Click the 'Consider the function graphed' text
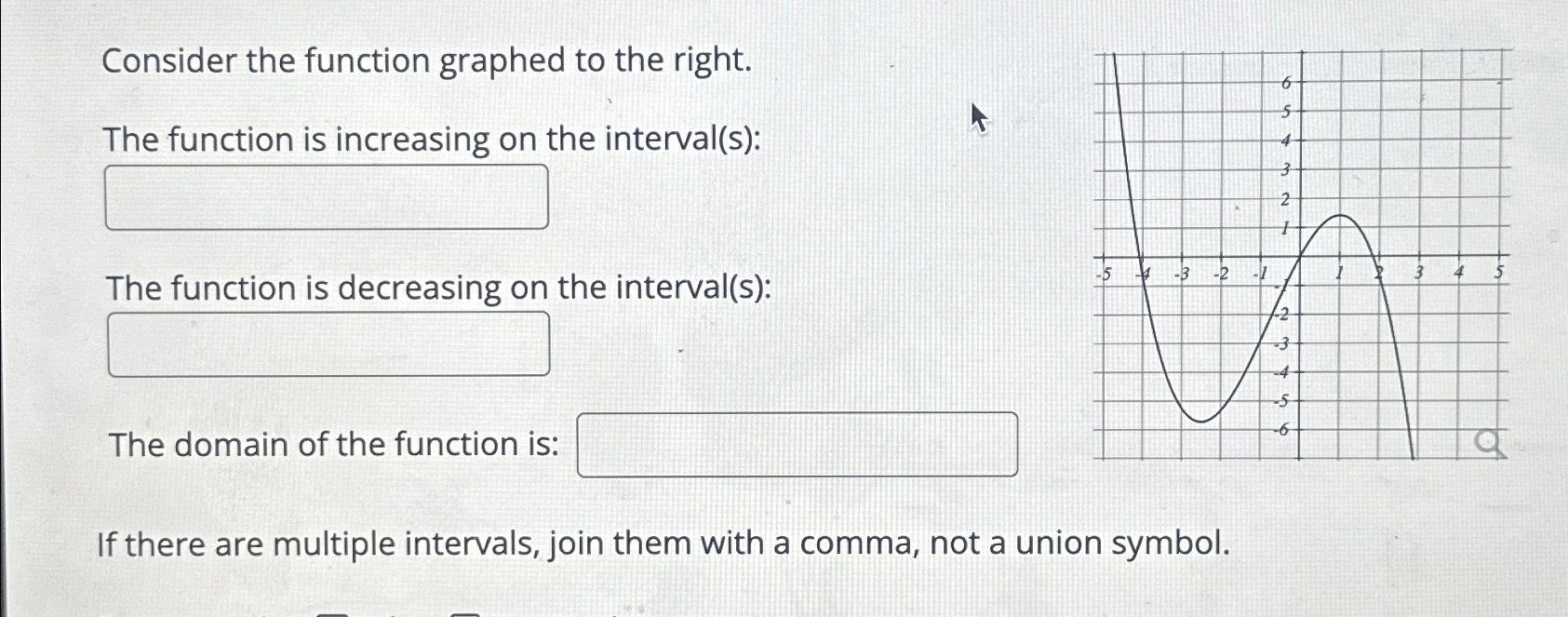Screen dimensions: 1568x617 click(426, 61)
